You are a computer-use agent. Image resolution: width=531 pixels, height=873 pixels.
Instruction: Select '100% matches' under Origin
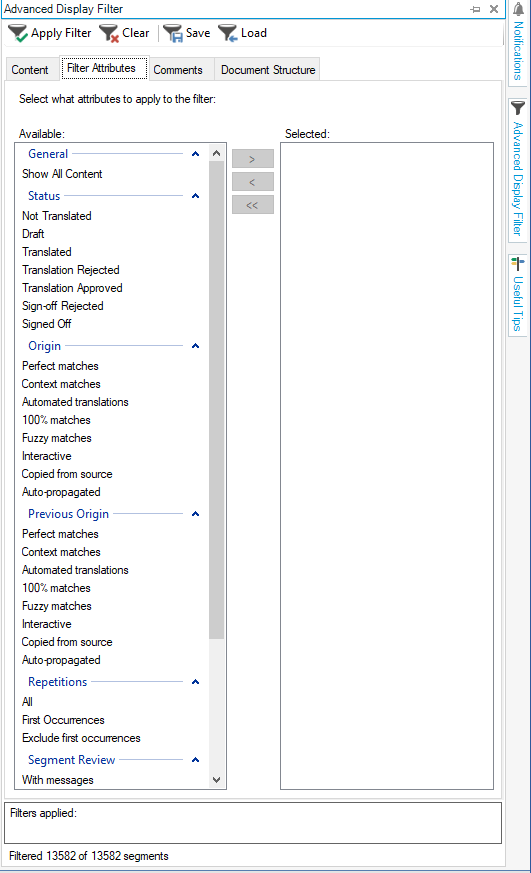coord(56,420)
